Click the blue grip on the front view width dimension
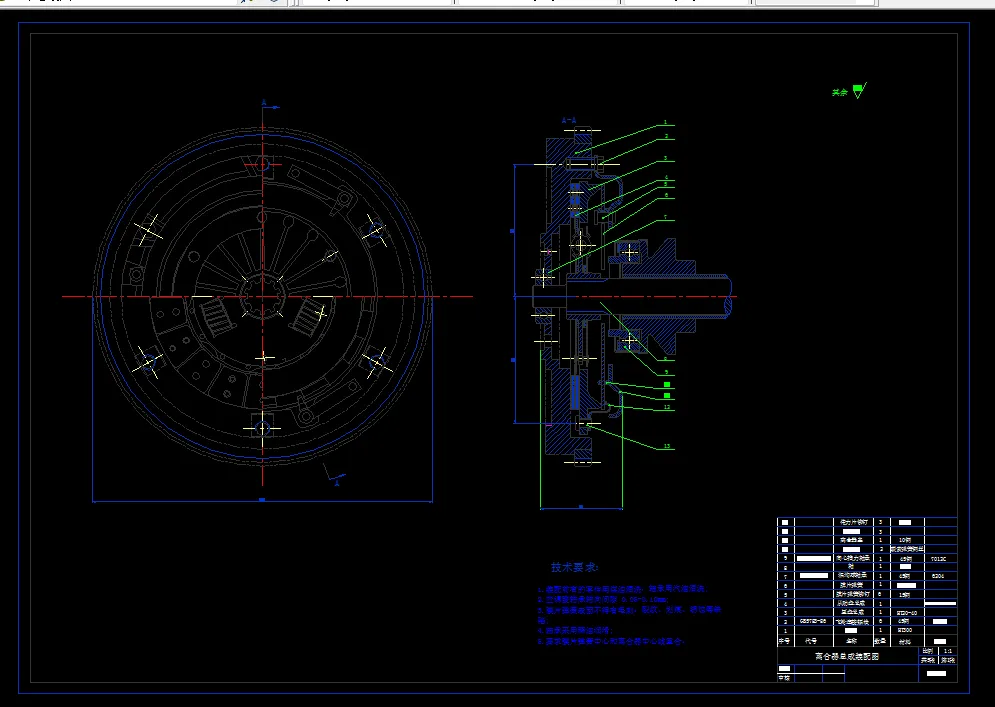The height and width of the screenshot is (707, 995). click(x=262, y=499)
